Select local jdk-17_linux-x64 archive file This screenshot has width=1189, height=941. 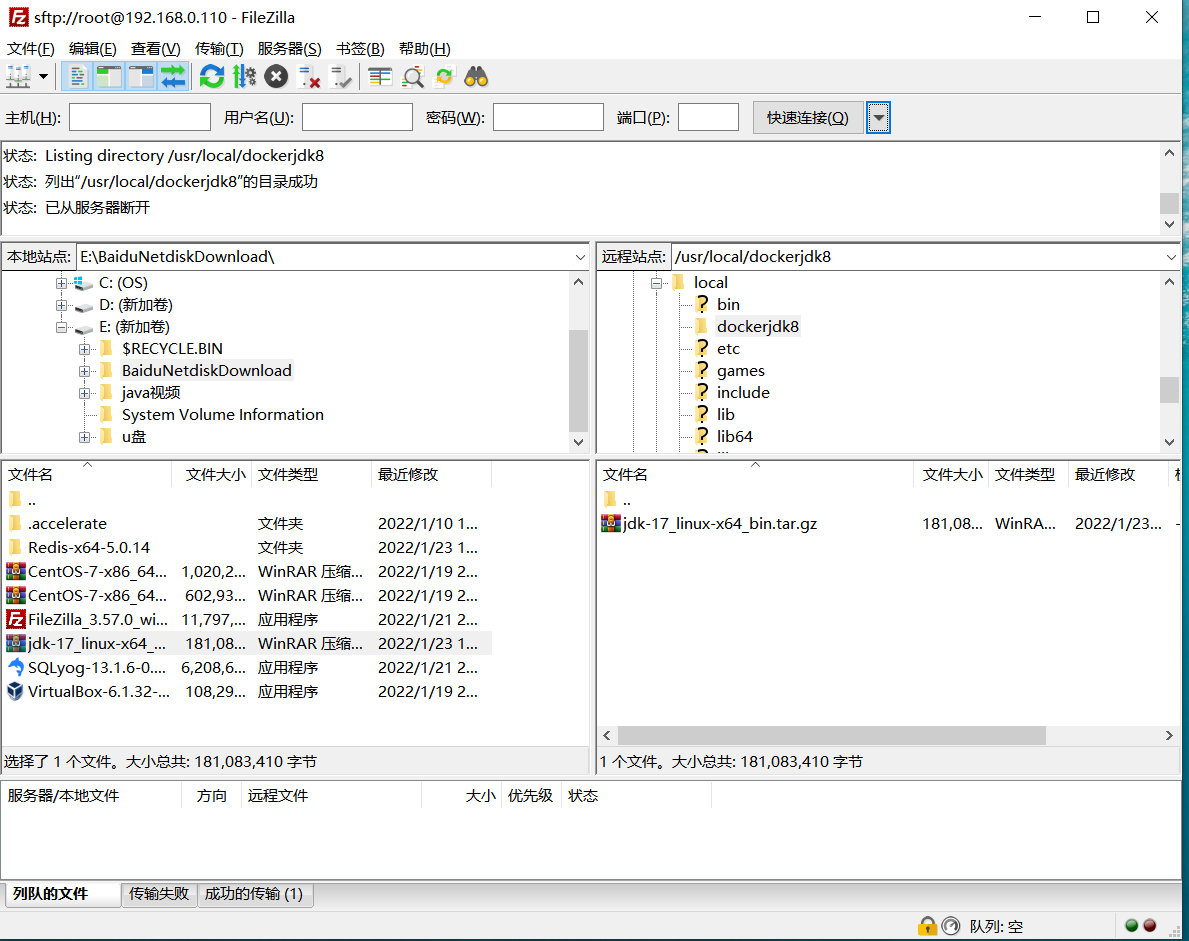[x=248, y=644]
